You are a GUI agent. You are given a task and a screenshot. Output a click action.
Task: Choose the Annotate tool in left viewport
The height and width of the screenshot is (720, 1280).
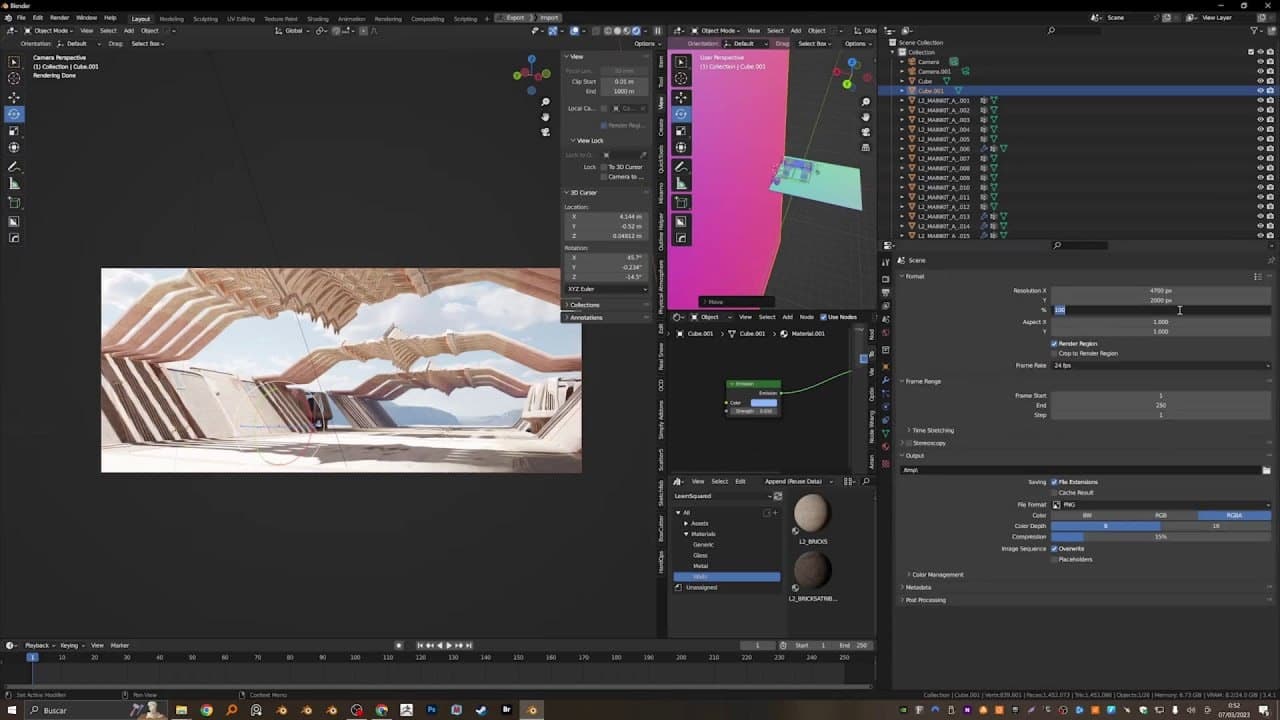coord(14,167)
